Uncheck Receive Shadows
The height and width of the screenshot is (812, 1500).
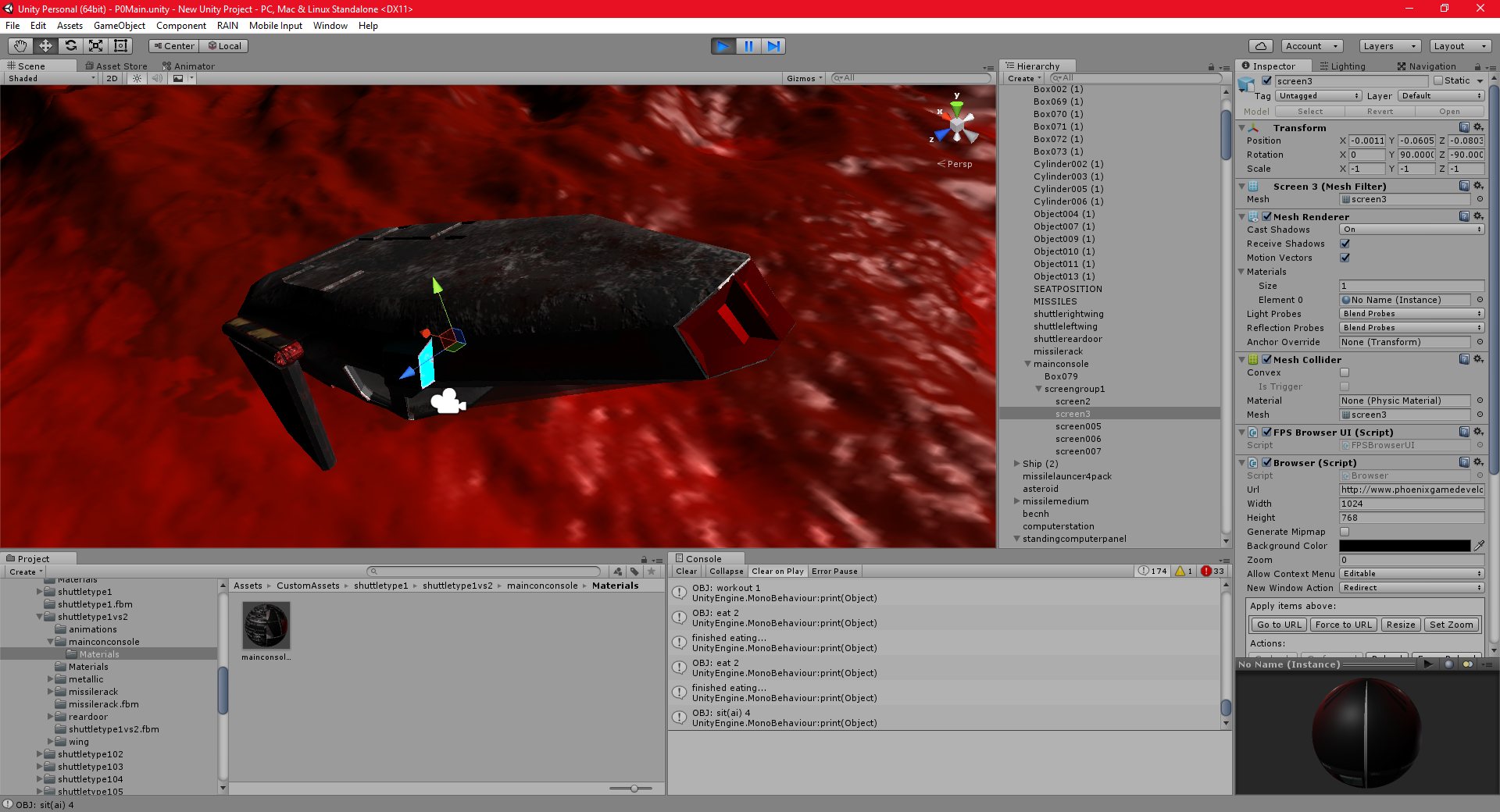1345,244
